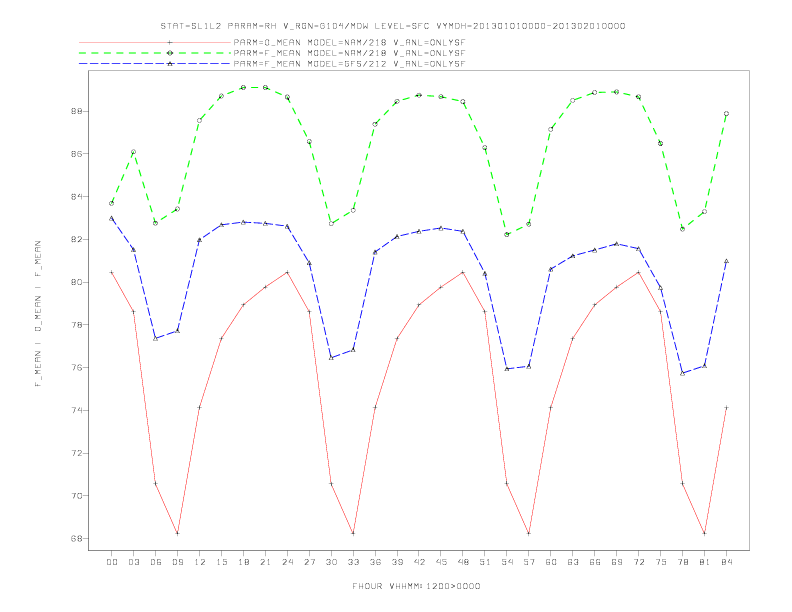Click y-axis tick value 82
The height and width of the screenshot is (612, 792).
pos(76,239)
